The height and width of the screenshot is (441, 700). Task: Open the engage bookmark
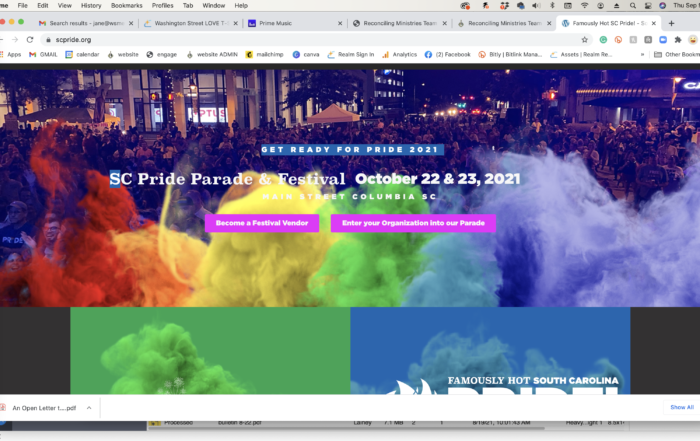tap(162, 54)
